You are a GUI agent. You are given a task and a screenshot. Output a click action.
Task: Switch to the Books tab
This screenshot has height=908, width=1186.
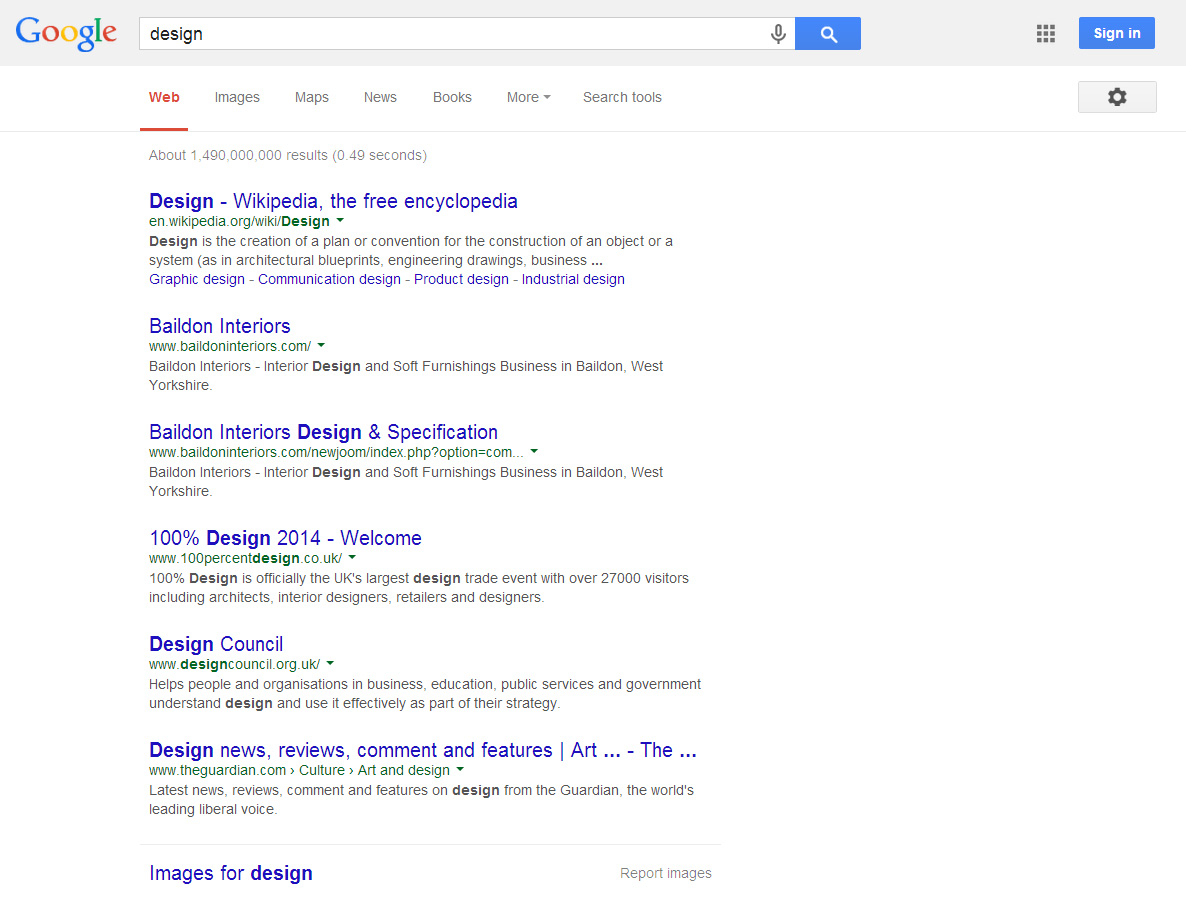pyautogui.click(x=452, y=97)
